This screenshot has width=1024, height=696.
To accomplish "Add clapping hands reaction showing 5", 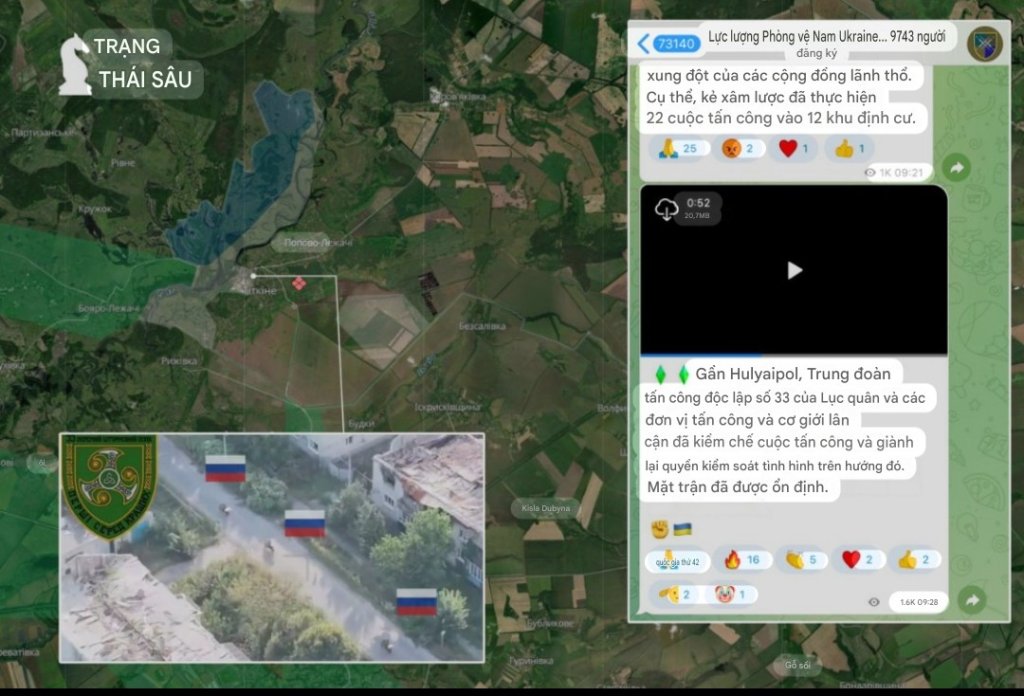I will [x=804, y=560].
